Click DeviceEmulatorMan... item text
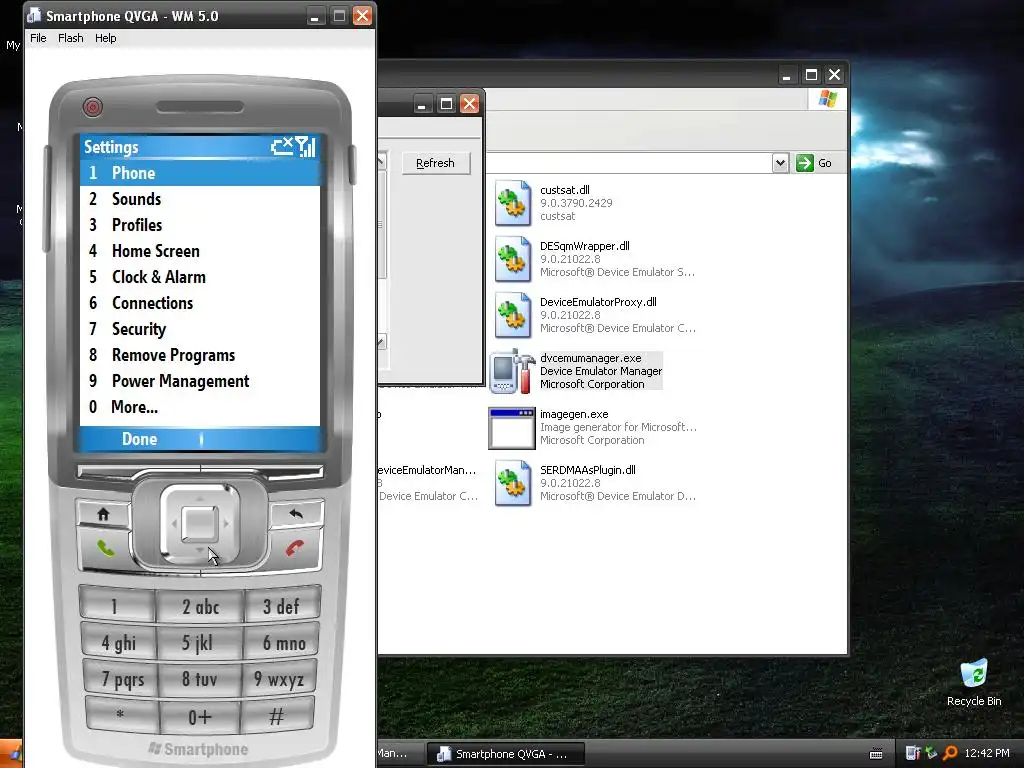 [428, 470]
